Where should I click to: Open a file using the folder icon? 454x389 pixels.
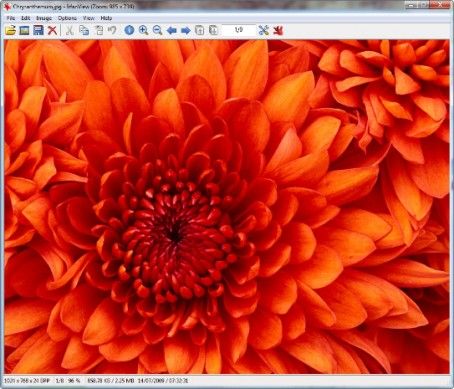click(11, 30)
